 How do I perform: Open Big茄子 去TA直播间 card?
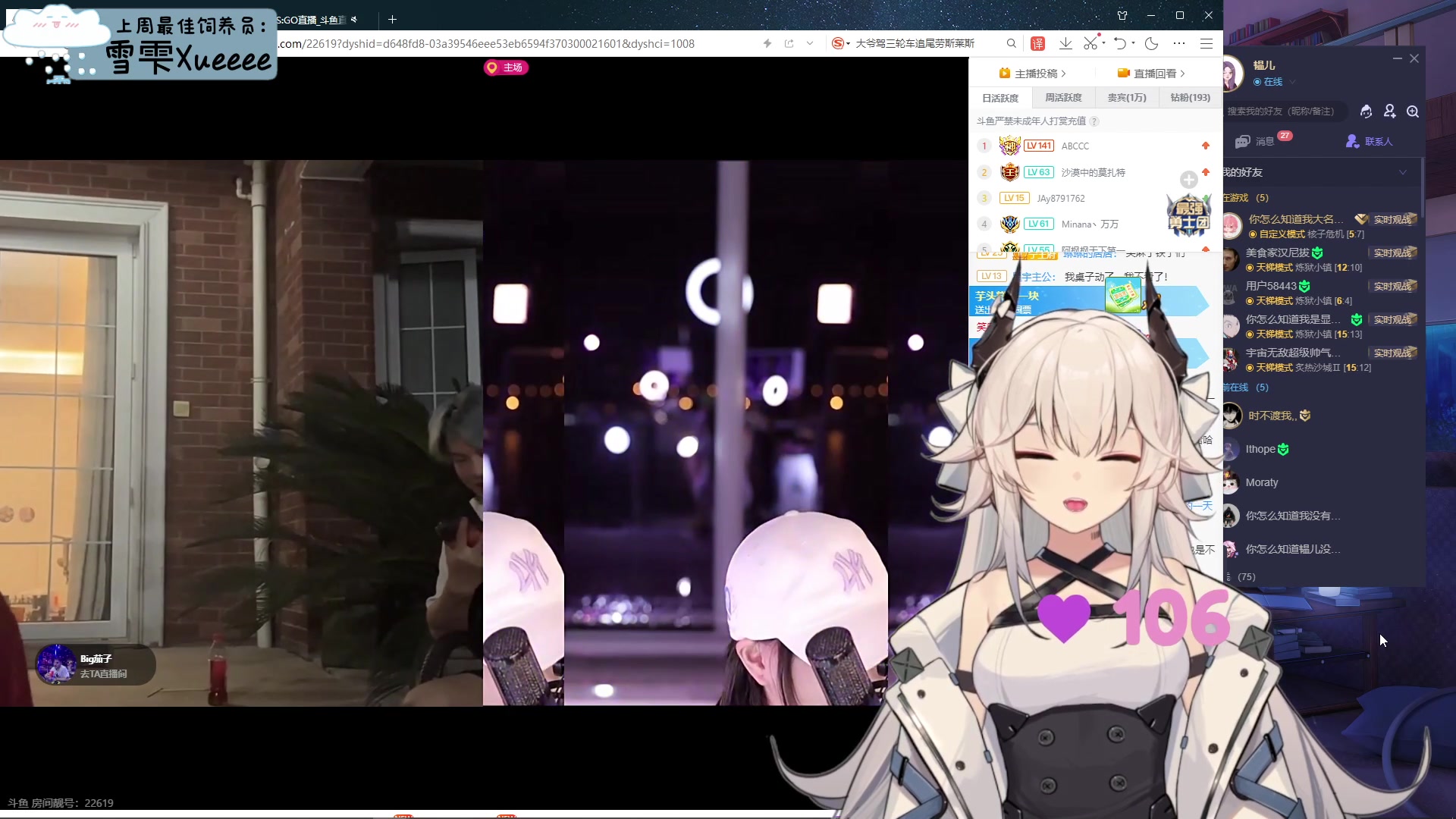pyautogui.click(x=95, y=666)
